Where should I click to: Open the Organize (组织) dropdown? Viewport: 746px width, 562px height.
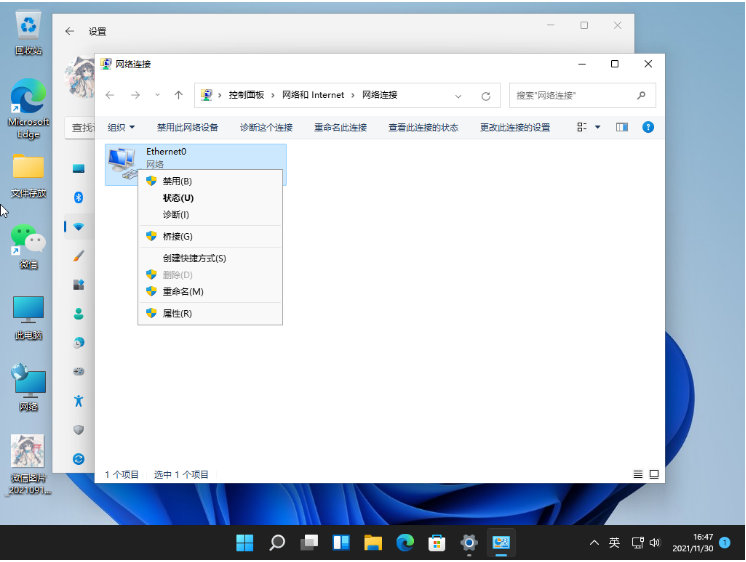[121, 127]
